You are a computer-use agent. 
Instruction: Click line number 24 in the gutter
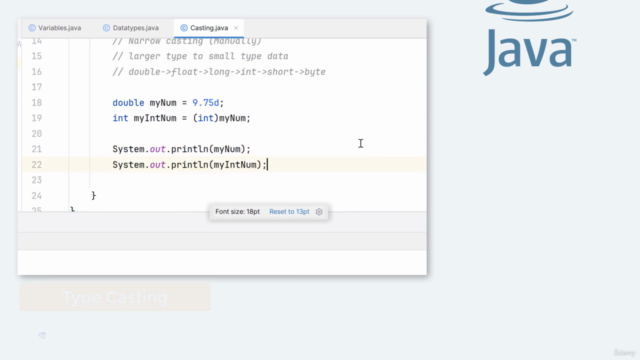37,196
